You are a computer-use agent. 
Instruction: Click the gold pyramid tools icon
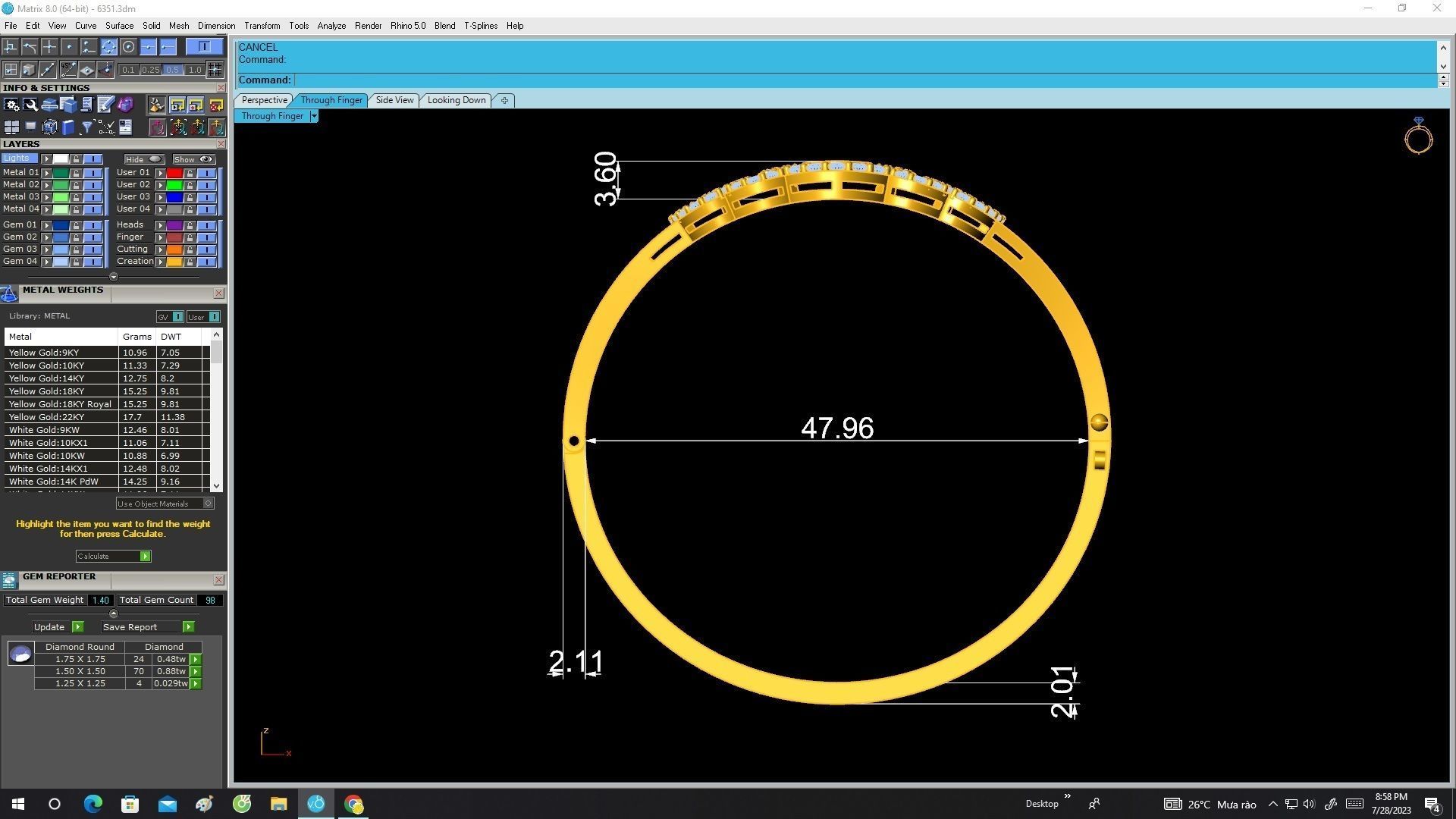[x=157, y=105]
